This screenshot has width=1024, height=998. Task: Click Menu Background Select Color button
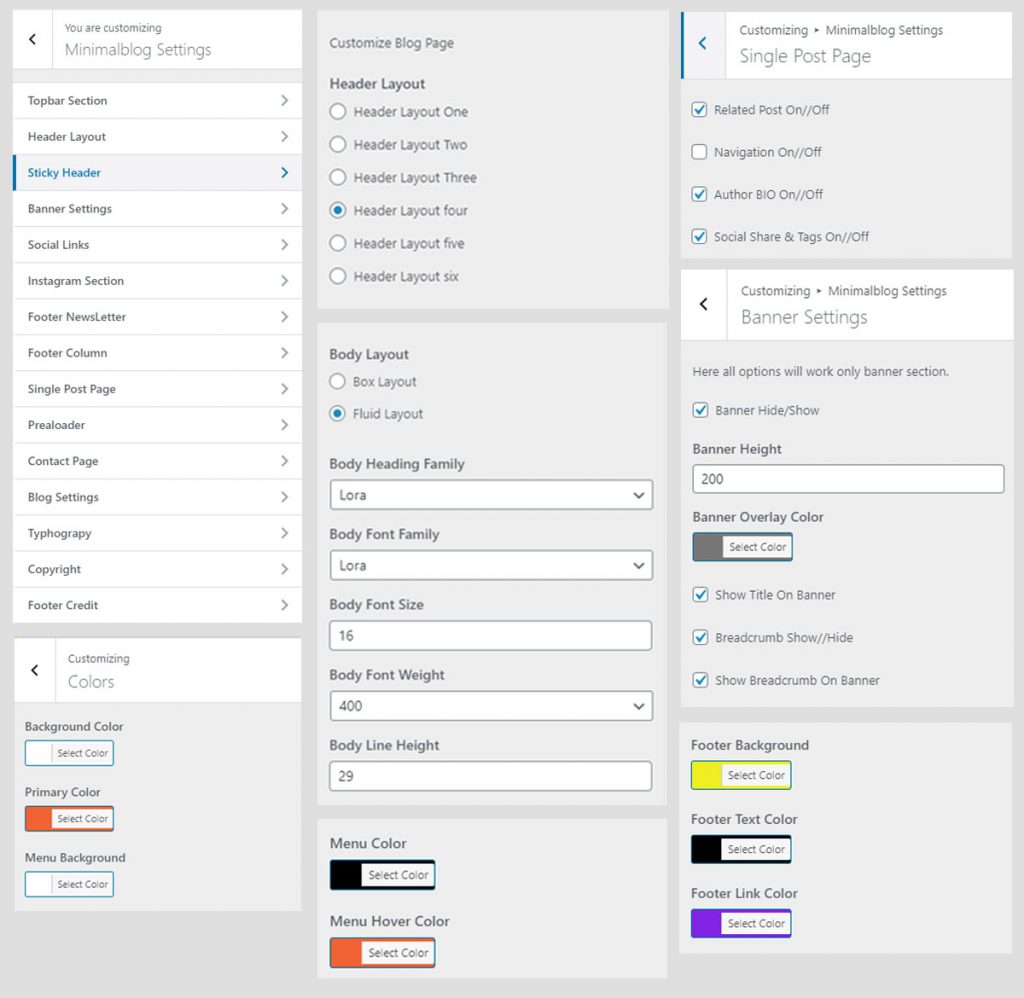[x=82, y=884]
